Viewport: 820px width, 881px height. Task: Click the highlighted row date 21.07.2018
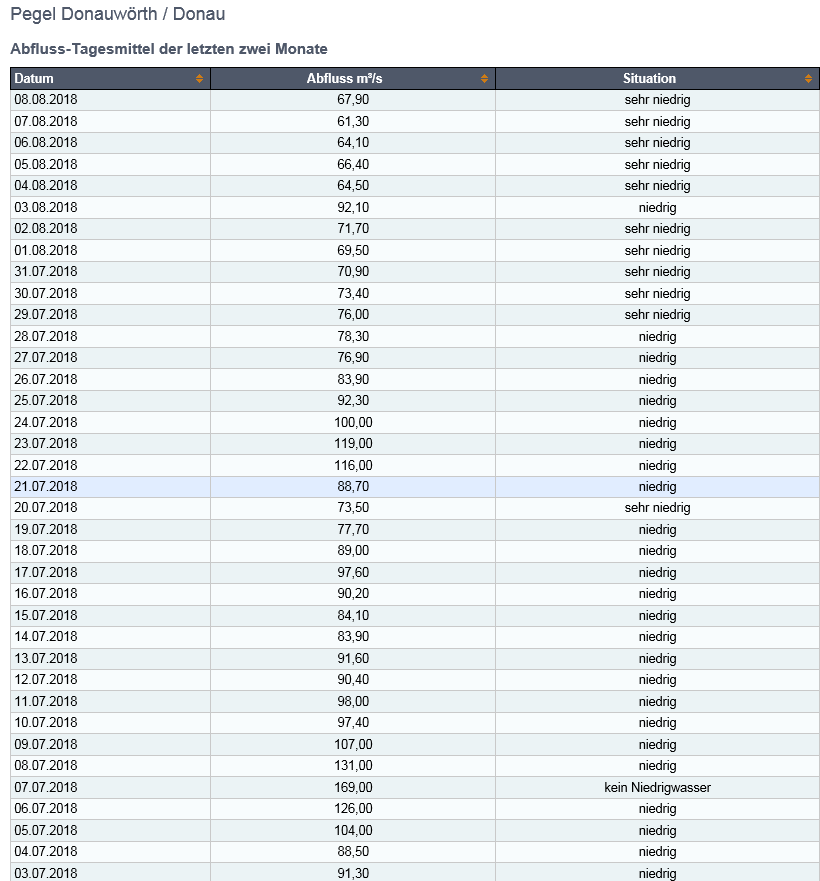coord(45,487)
